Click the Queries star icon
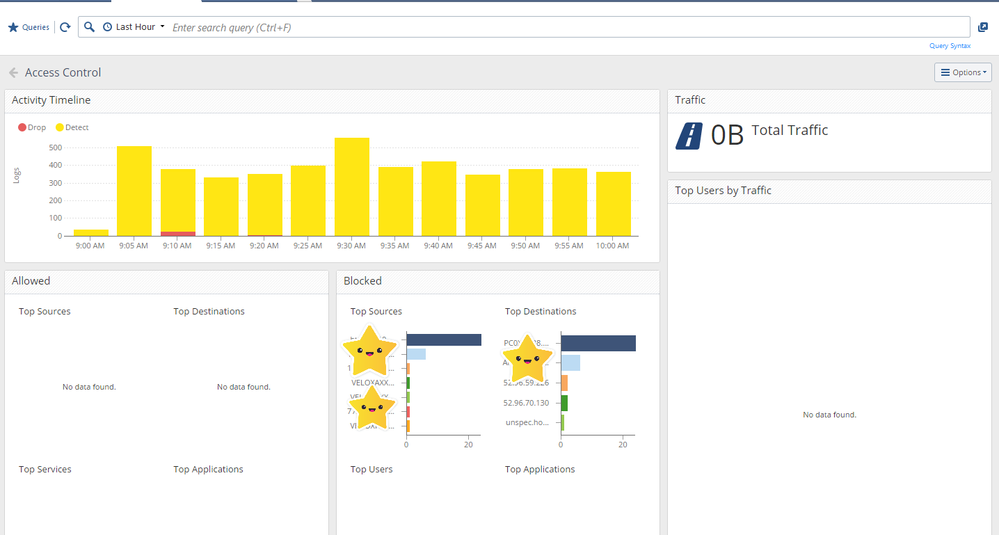 click(x=13, y=27)
